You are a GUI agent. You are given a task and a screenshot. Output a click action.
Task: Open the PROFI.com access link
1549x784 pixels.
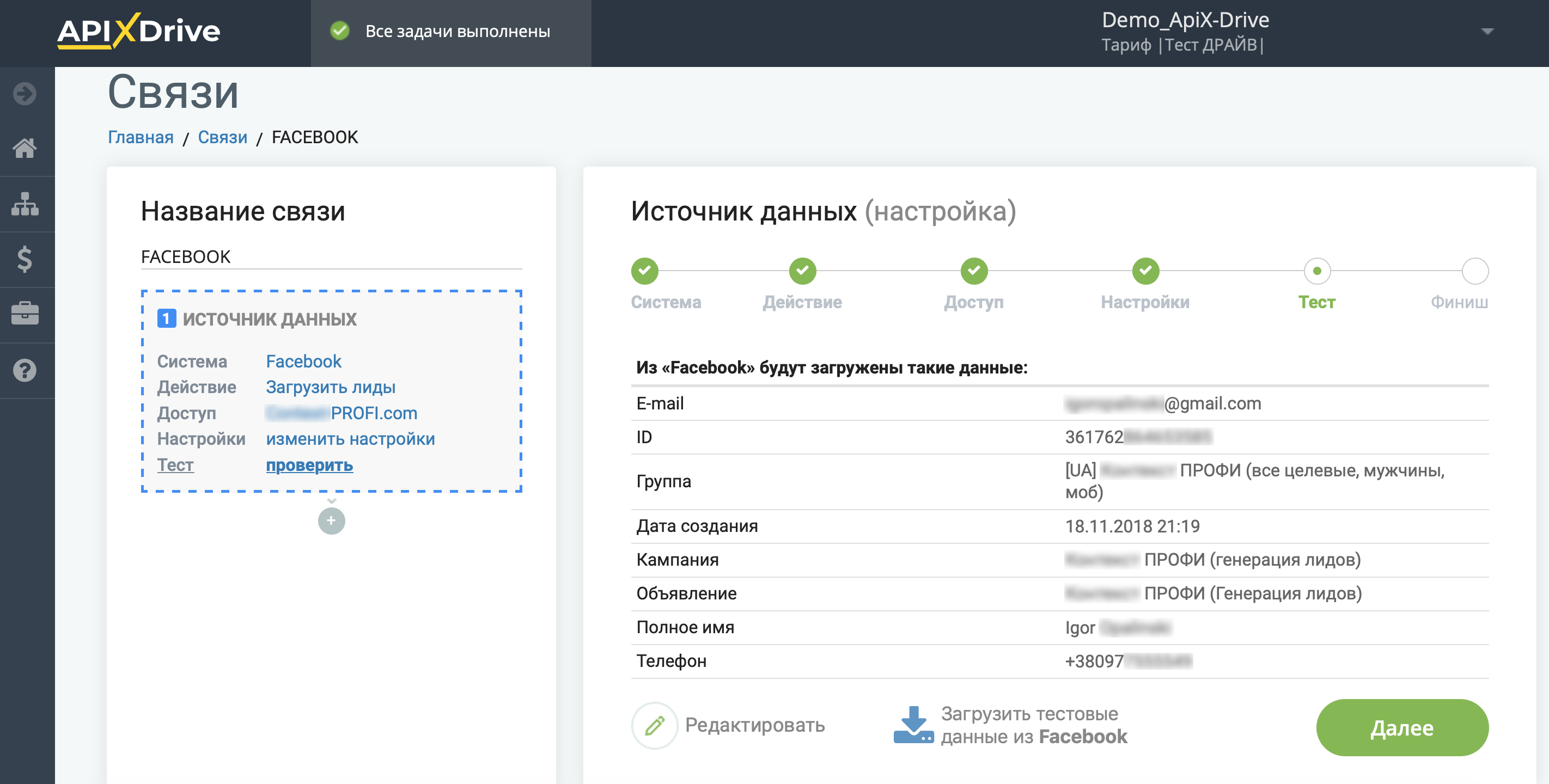click(x=341, y=413)
